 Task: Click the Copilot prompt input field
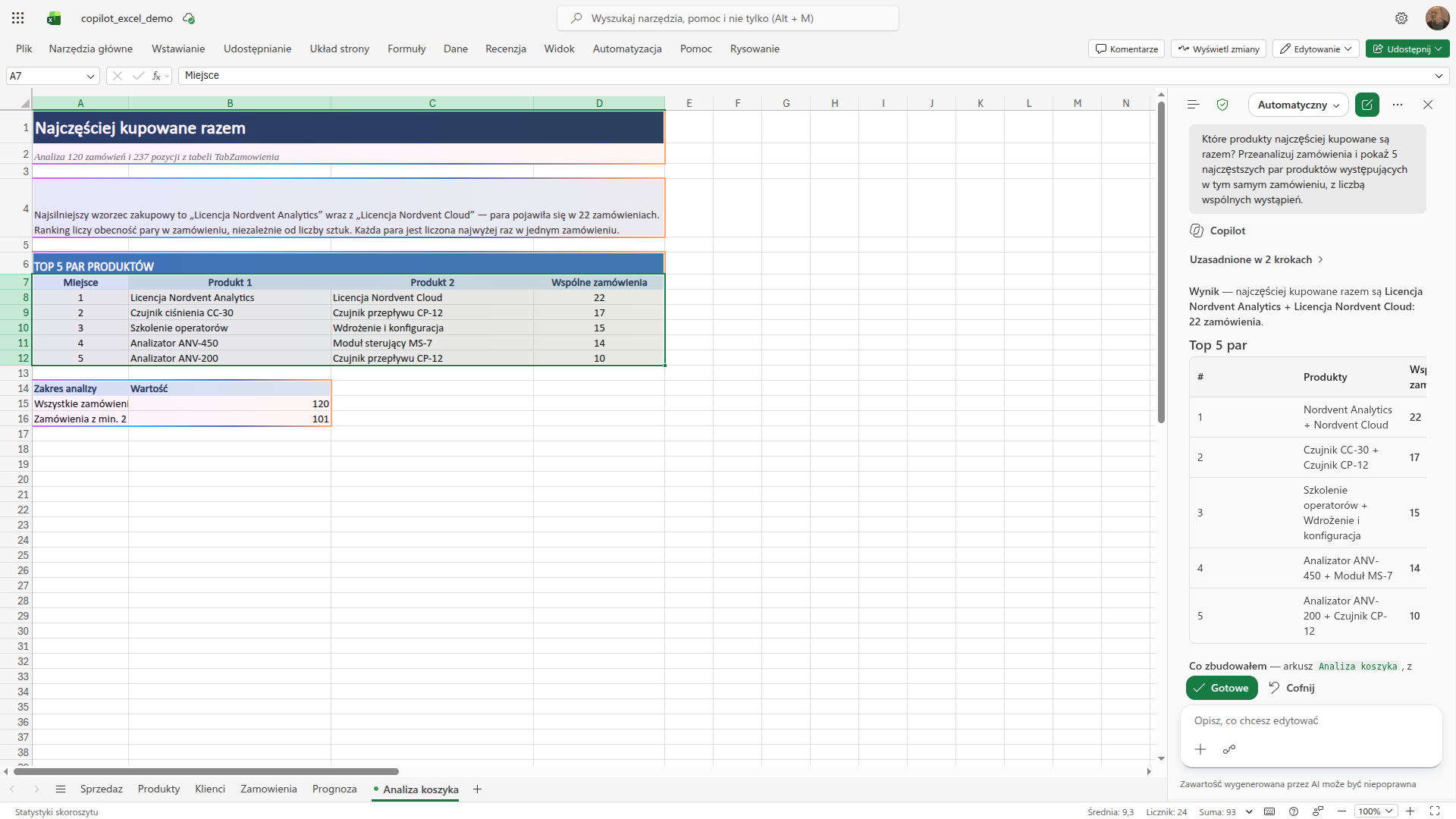(1310, 721)
